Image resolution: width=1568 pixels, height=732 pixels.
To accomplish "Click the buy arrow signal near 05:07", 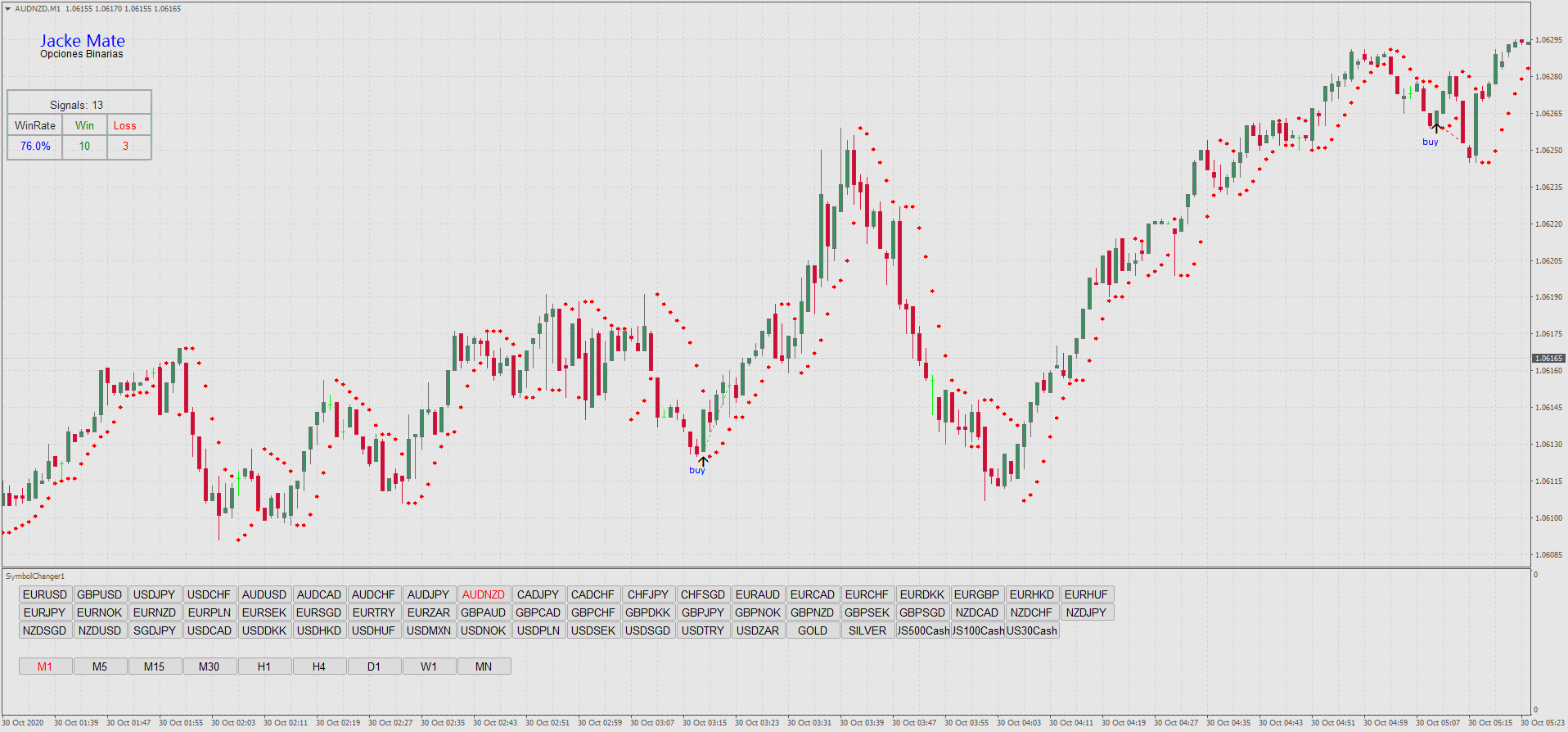I will [x=1436, y=129].
